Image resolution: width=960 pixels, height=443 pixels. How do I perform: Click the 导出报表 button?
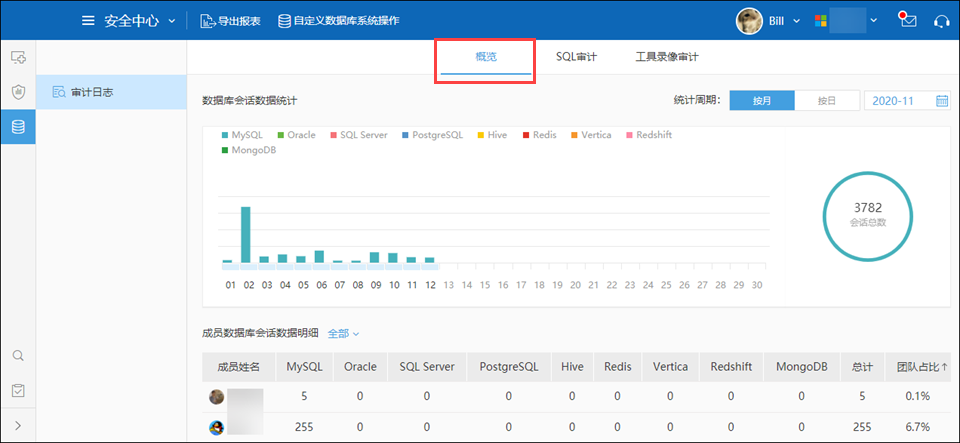point(231,20)
